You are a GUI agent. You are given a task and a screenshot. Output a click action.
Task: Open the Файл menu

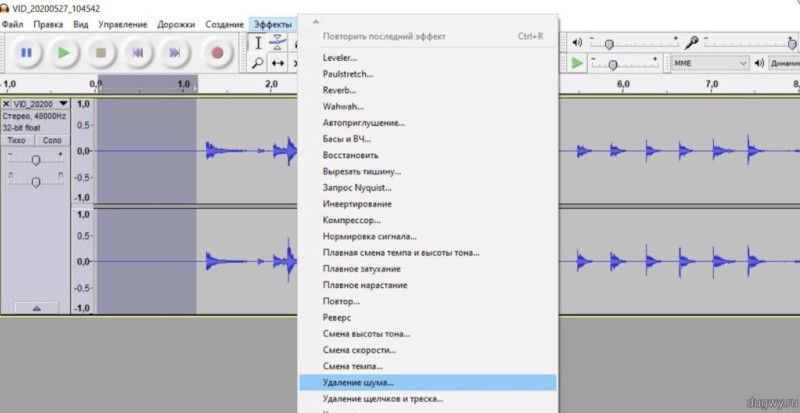tap(12, 25)
